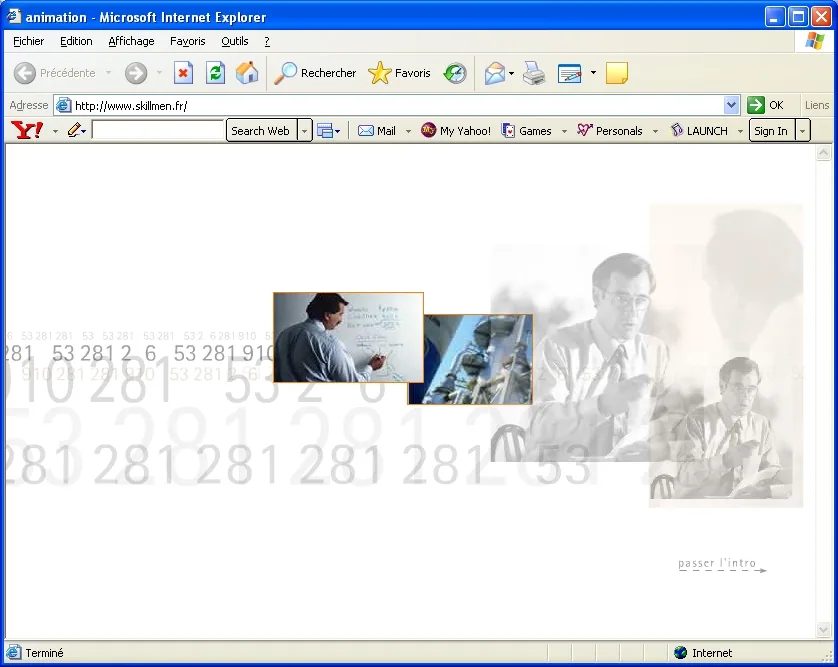Click the Windows flag logo
838x667 pixels.
point(814,41)
